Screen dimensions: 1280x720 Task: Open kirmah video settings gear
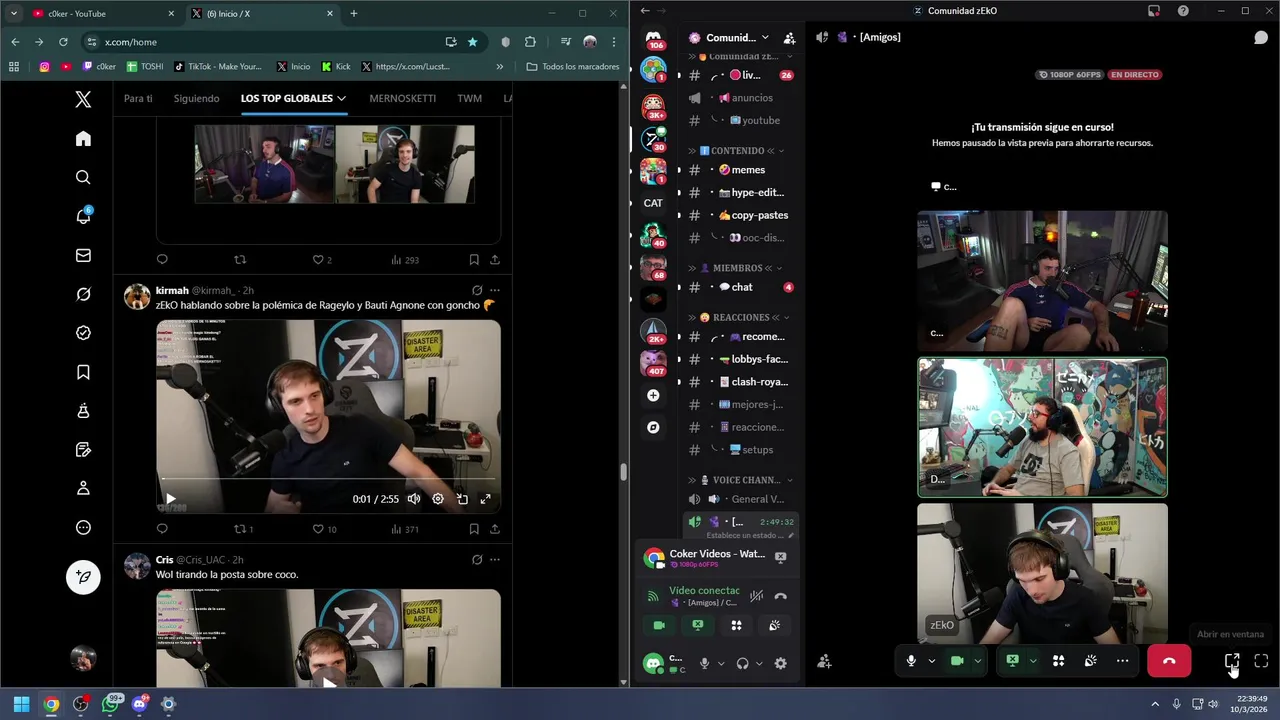point(438,499)
